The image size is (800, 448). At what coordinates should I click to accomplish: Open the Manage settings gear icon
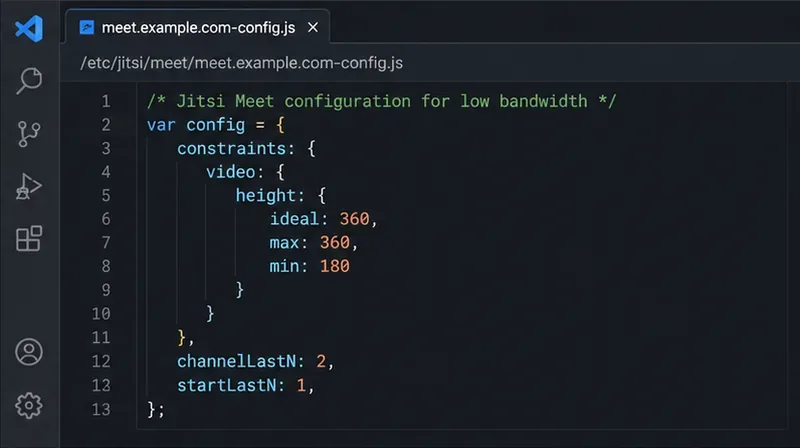[x=29, y=406]
